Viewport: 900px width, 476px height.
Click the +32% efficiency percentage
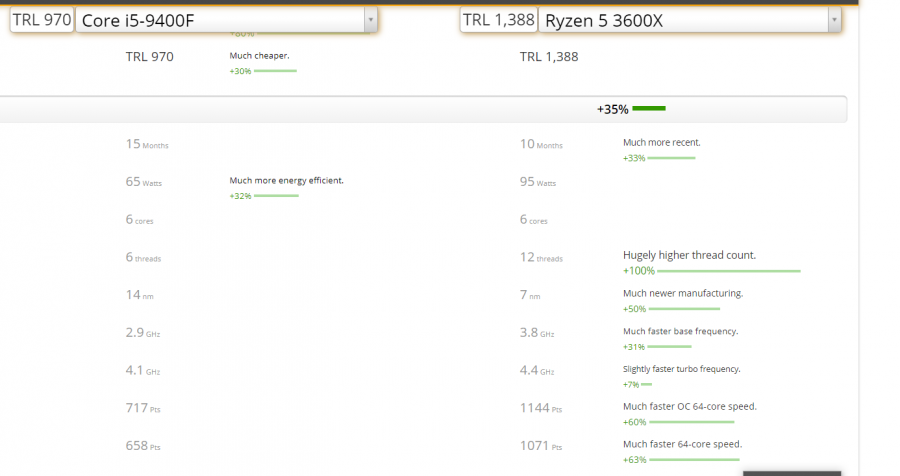(x=240, y=196)
